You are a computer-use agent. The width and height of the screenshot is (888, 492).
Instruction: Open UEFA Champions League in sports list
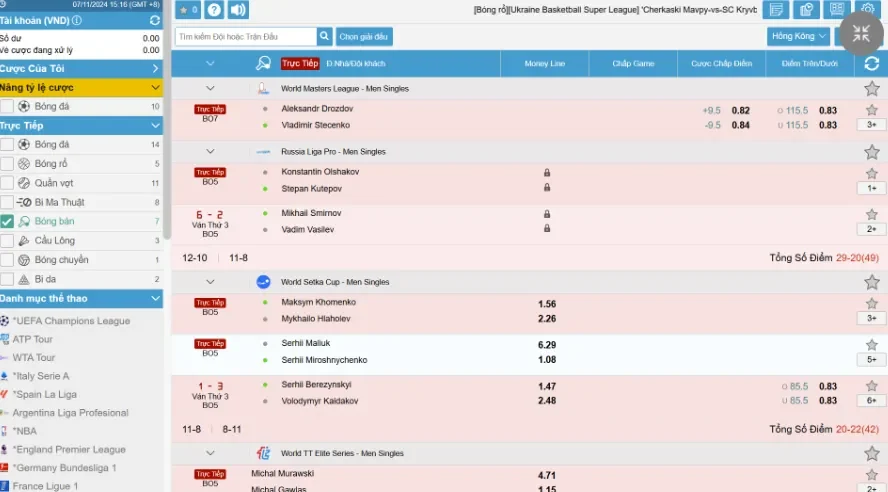point(71,321)
